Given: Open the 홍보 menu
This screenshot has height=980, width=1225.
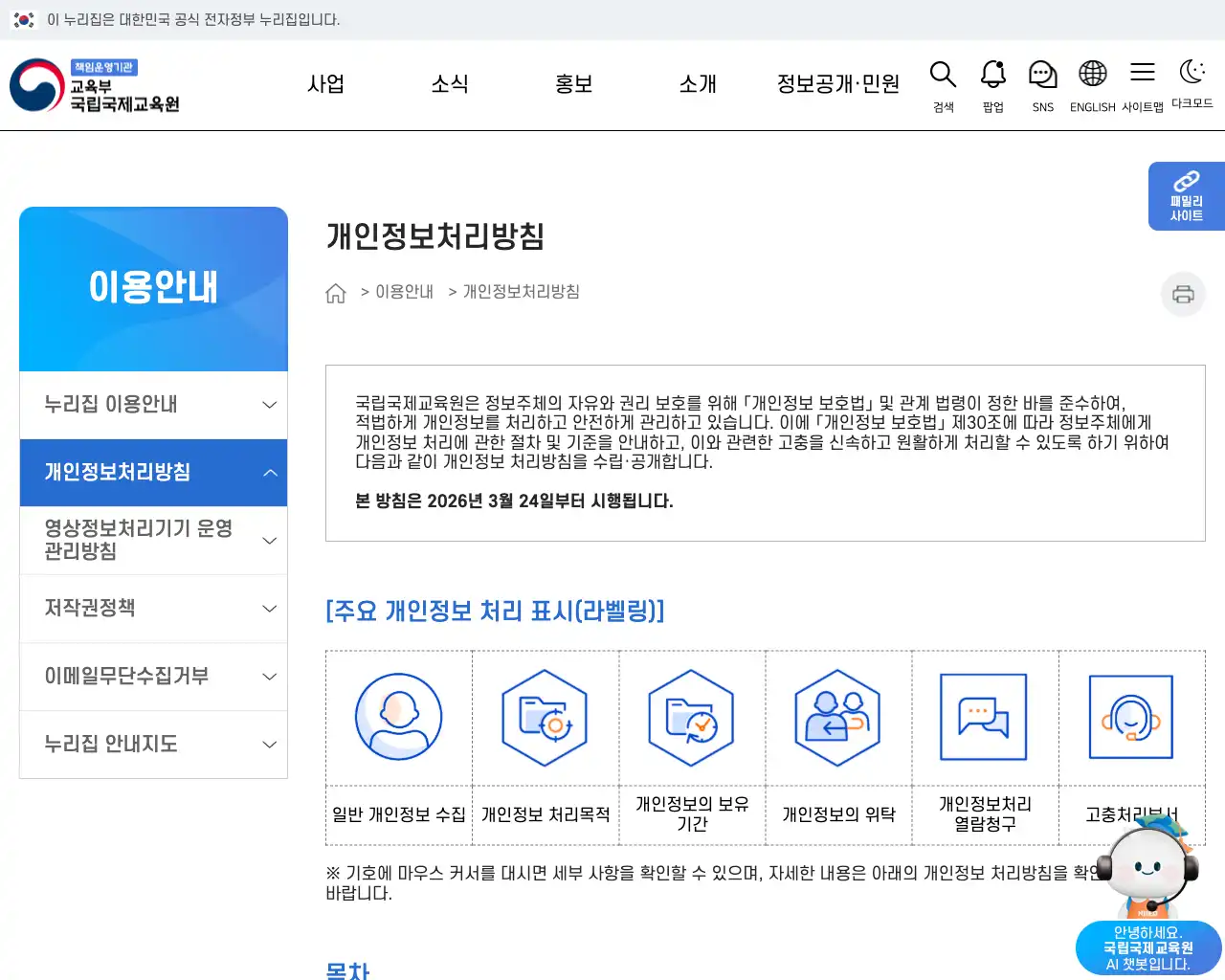Looking at the screenshot, I should pyautogui.click(x=574, y=84).
